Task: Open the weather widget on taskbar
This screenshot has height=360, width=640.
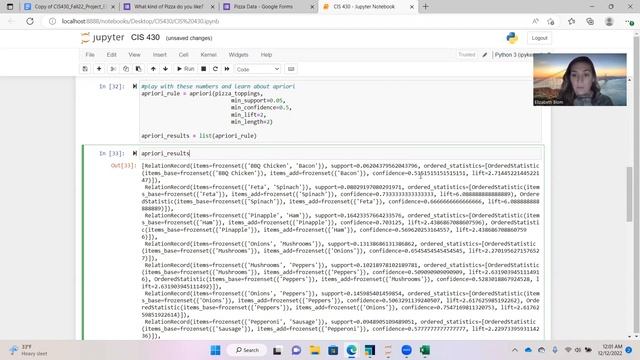Action: tap(28, 350)
